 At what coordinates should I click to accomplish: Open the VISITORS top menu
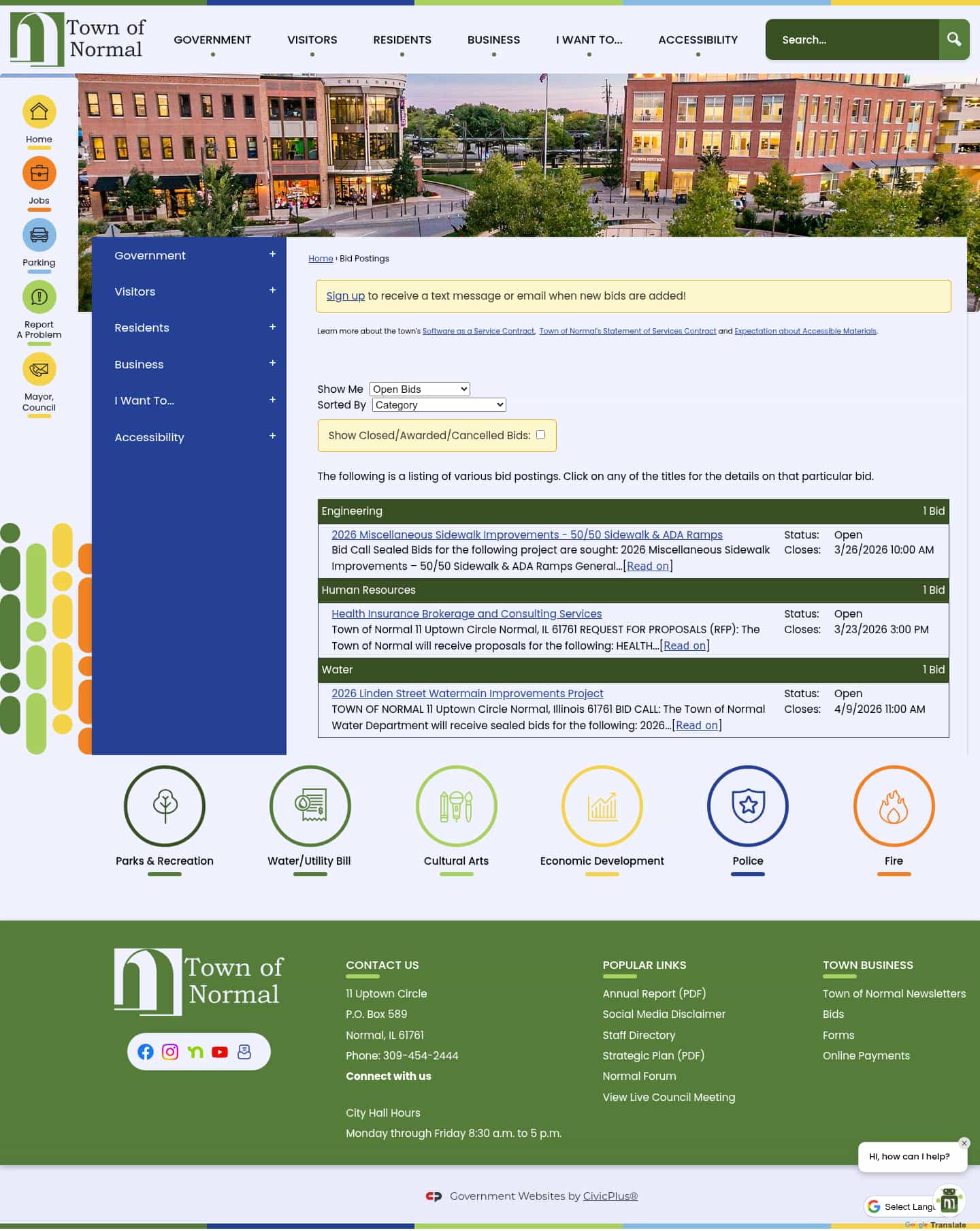[312, 39]
